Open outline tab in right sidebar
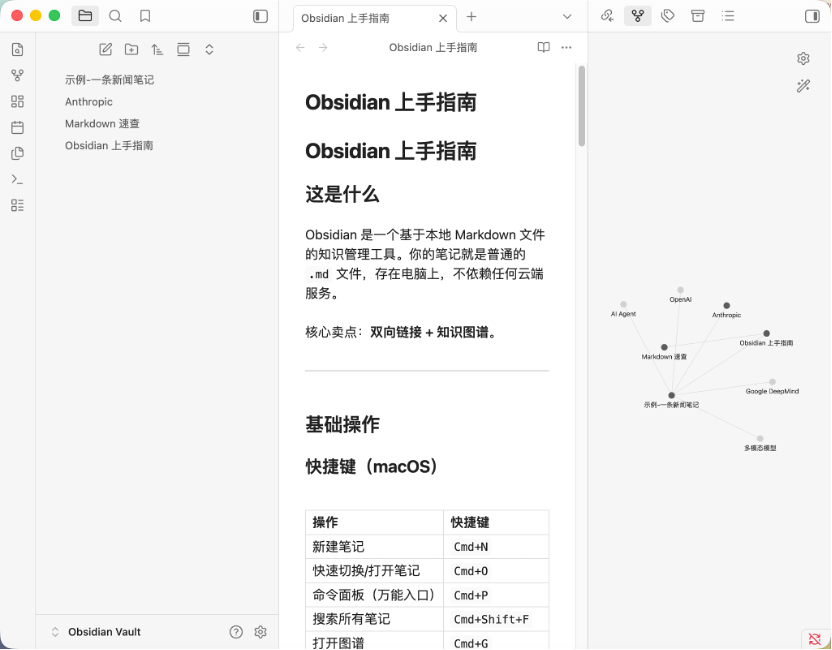This screenshot has width=832, height=650. (x=728, y=16)
